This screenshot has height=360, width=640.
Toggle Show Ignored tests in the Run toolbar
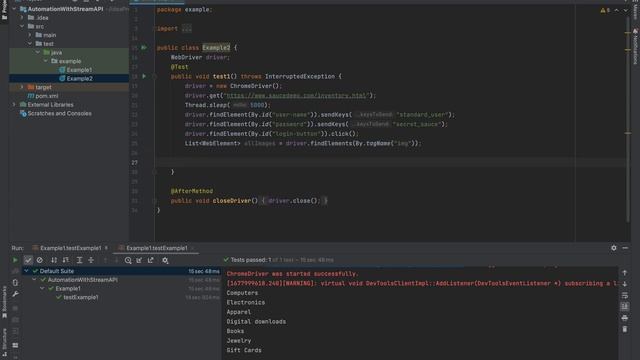[40, 260]
